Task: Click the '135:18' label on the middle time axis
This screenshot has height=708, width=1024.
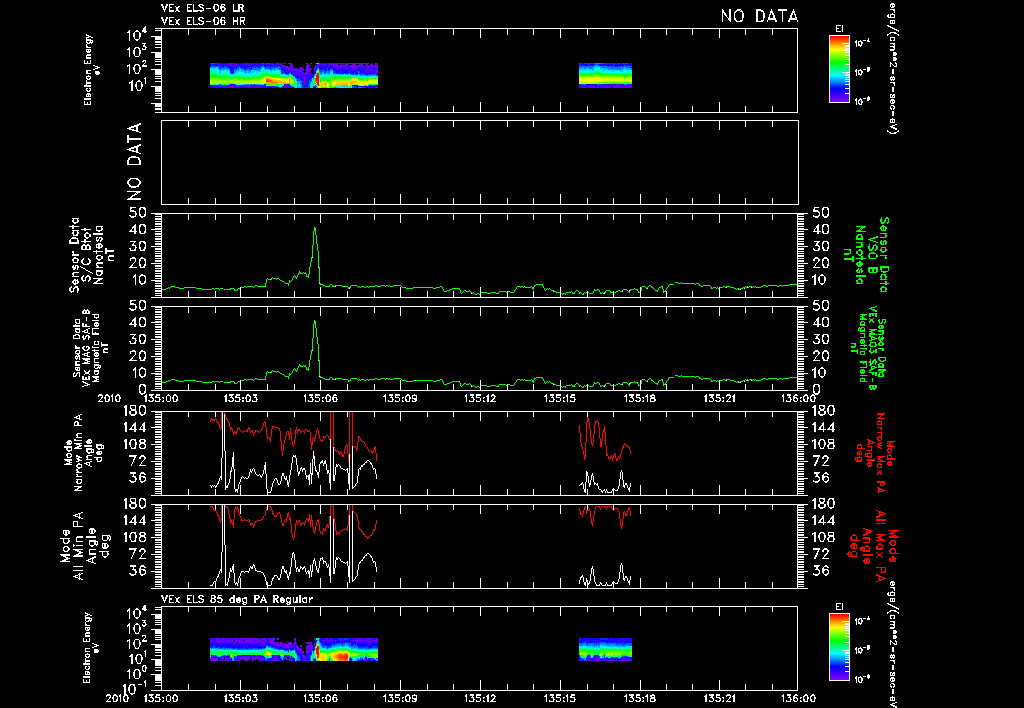Action: [639, 398]
